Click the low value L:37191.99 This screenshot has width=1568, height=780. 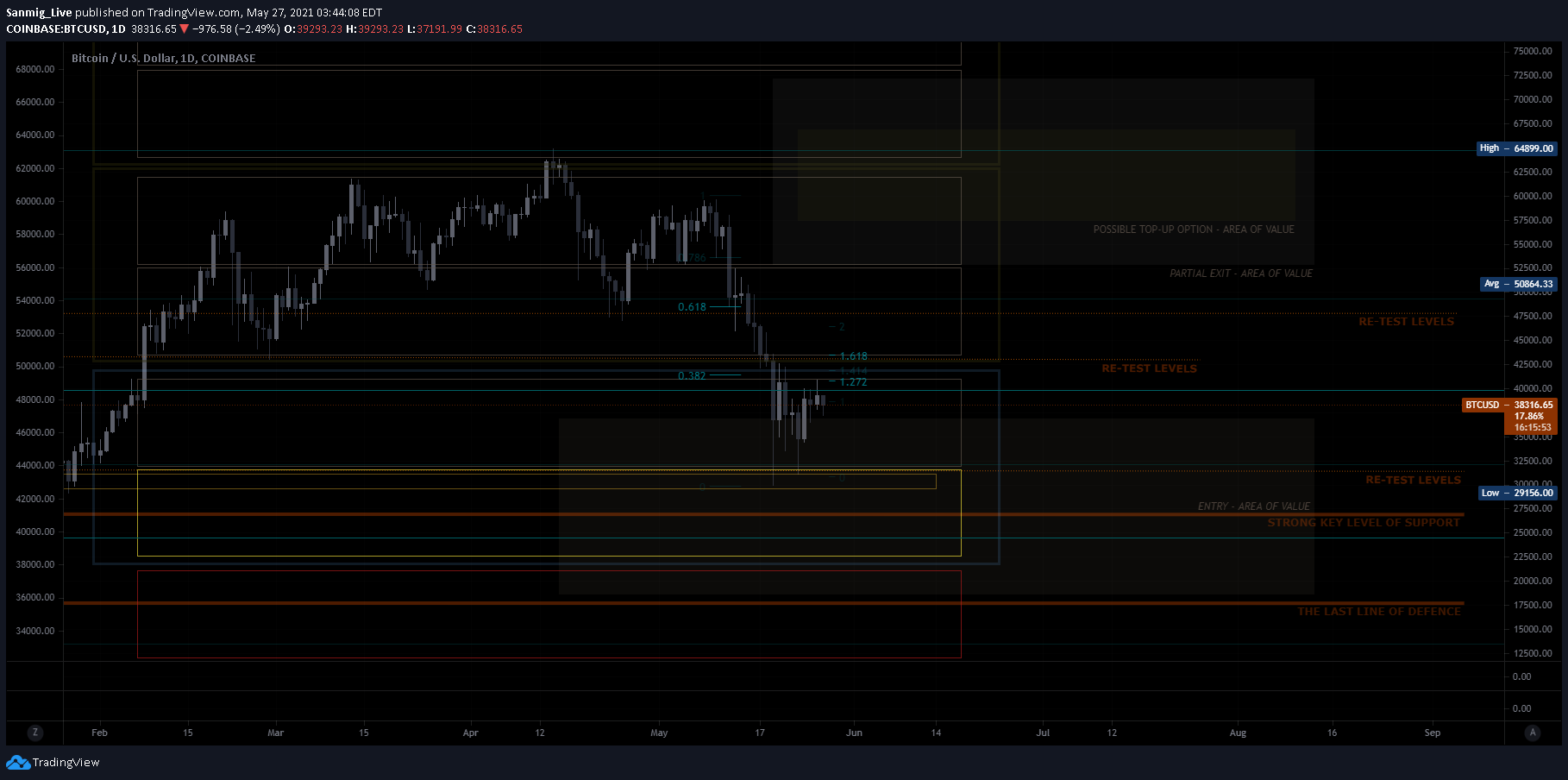435,29
